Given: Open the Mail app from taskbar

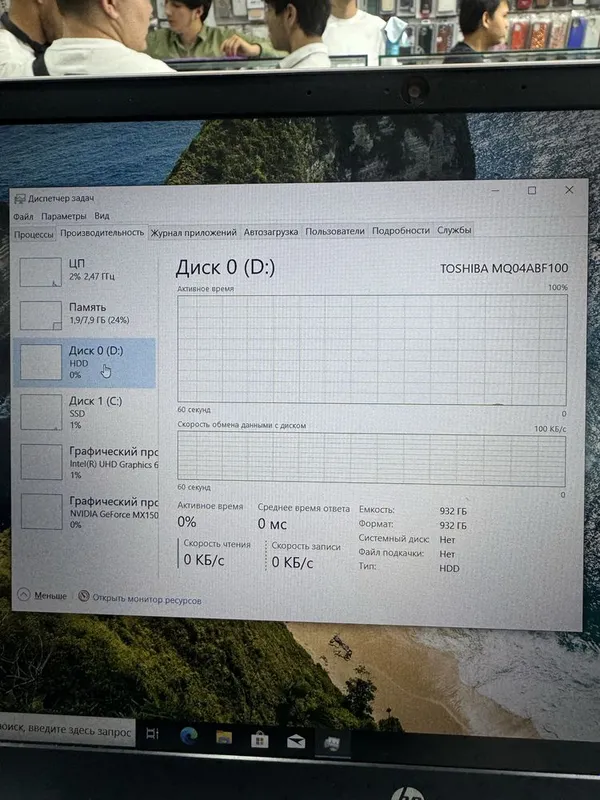Looking at the screenshot, I should click(x=296, y=741).
